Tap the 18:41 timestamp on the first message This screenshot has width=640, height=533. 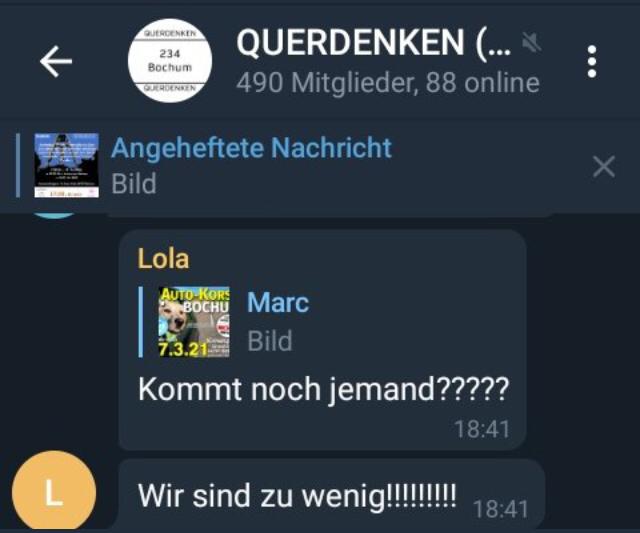click(482, 429)
